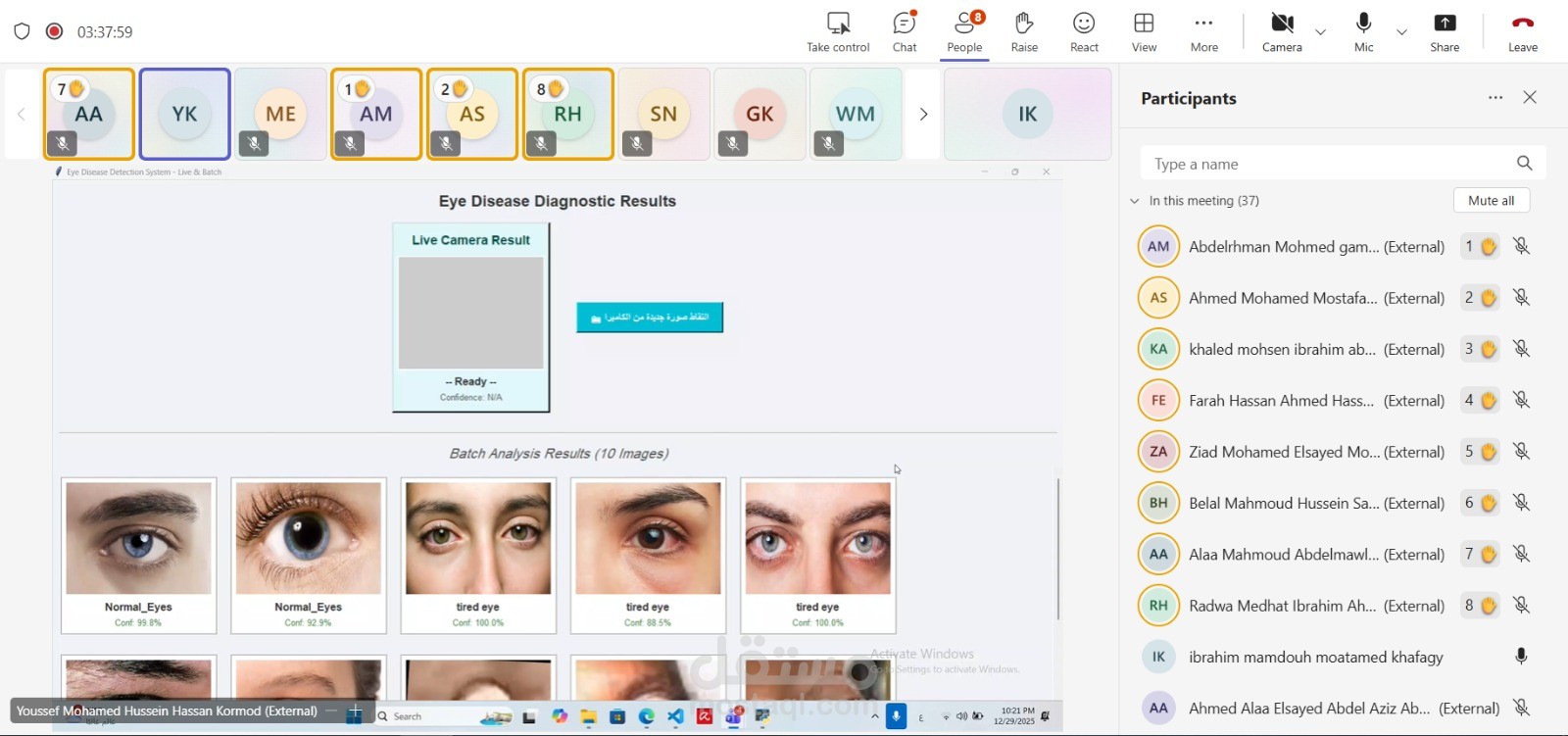Select the BH avatar in the participant list
Viewport: 1568px width, 736px height.
[1158, 503]
